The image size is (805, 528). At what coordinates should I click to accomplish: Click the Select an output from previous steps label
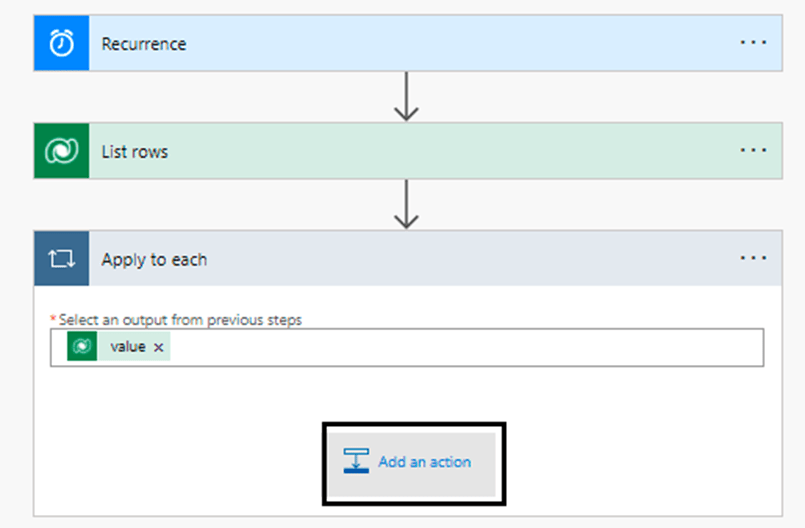180,320
